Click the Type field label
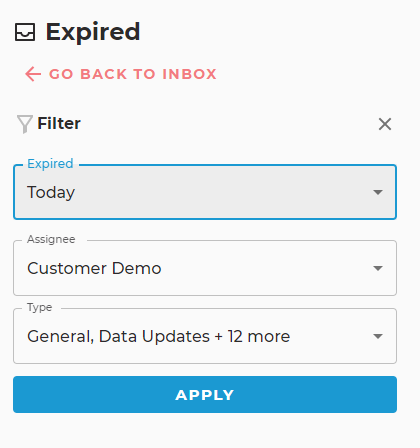The height and width of the screenshot is (448, 420). pos(40,307)
